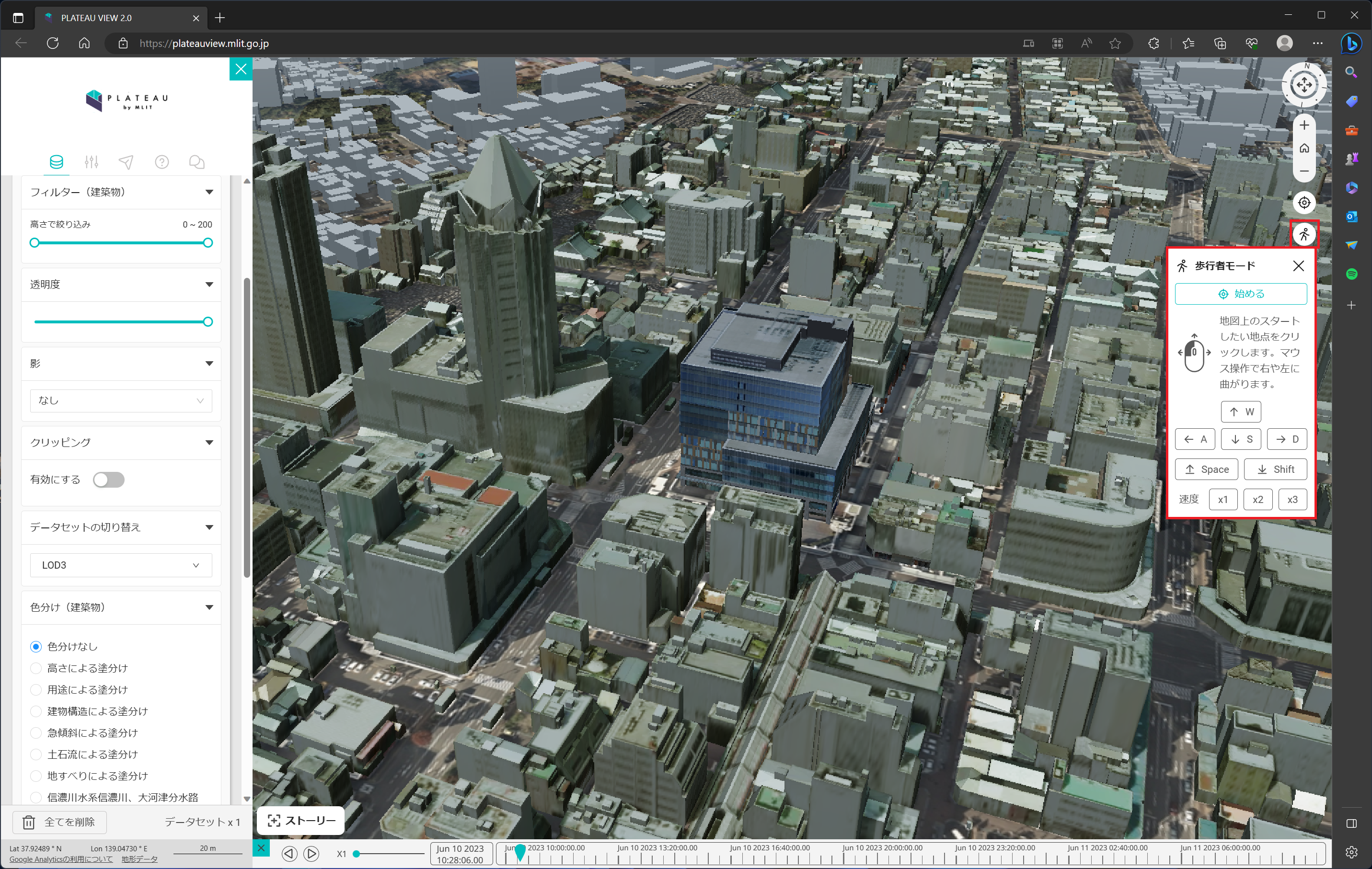This screenshot has height=869, width=1372.
Task: Select 用途による塗分け radio option
Action: (36, 690)
